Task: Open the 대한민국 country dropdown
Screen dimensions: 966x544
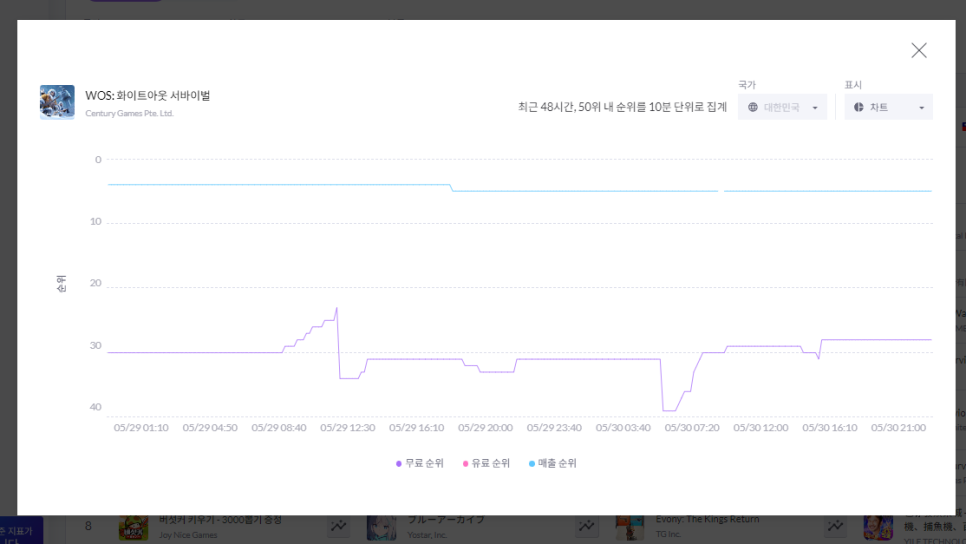Action: coord(782,107)
